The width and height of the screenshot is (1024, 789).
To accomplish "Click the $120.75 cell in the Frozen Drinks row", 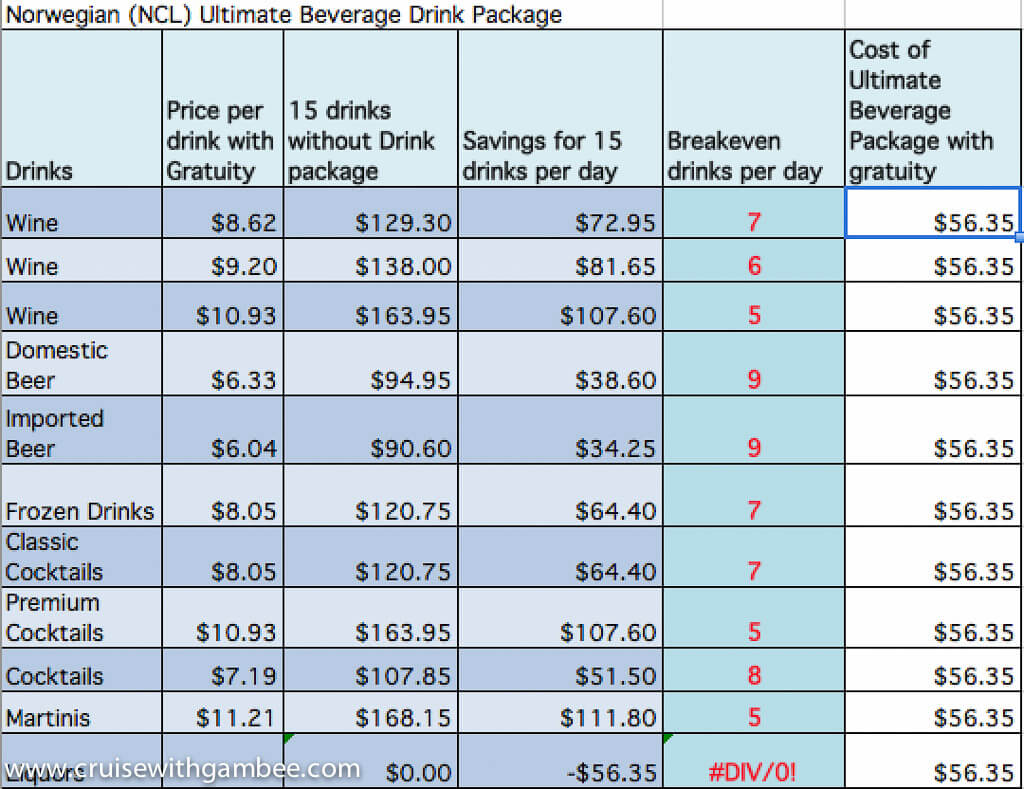I will click(x=371, y=495).
